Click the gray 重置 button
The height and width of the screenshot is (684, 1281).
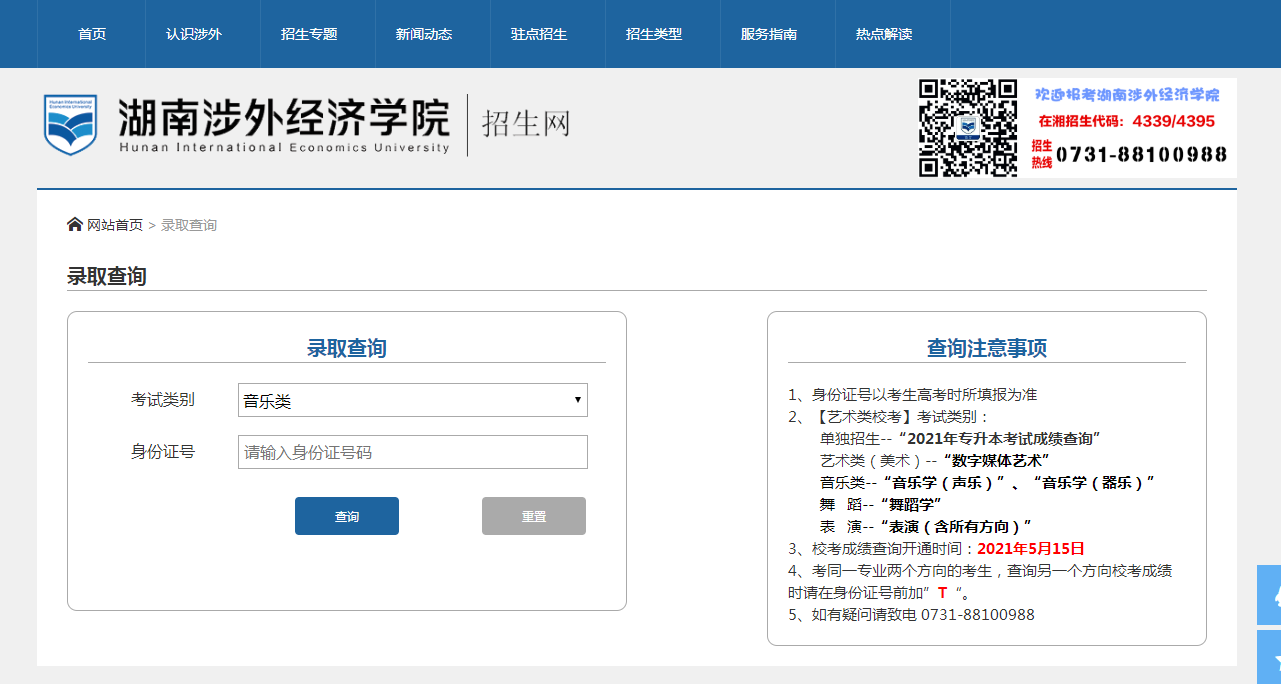click(534, 516)
